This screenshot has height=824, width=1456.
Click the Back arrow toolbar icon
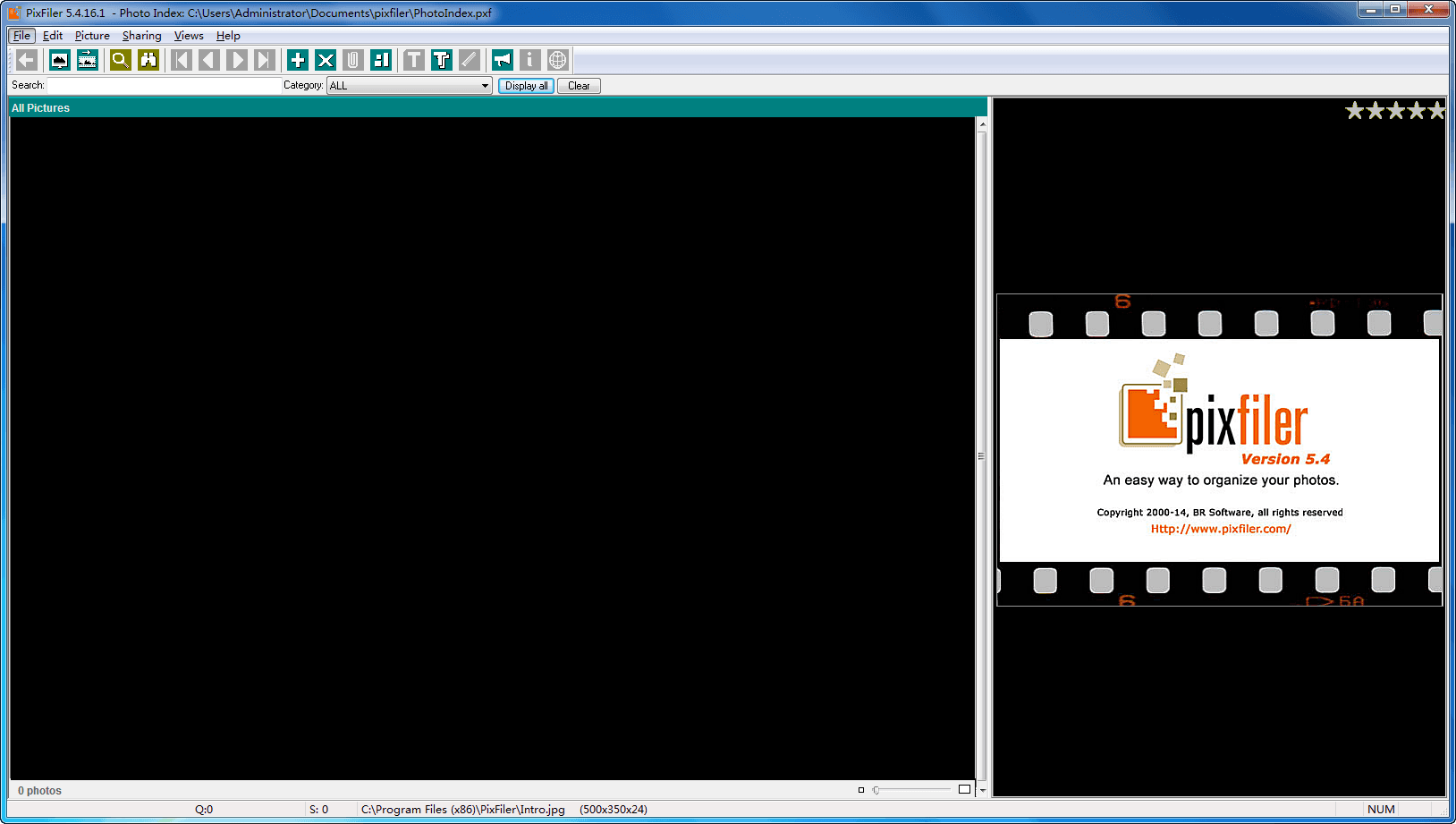[27, 60]
